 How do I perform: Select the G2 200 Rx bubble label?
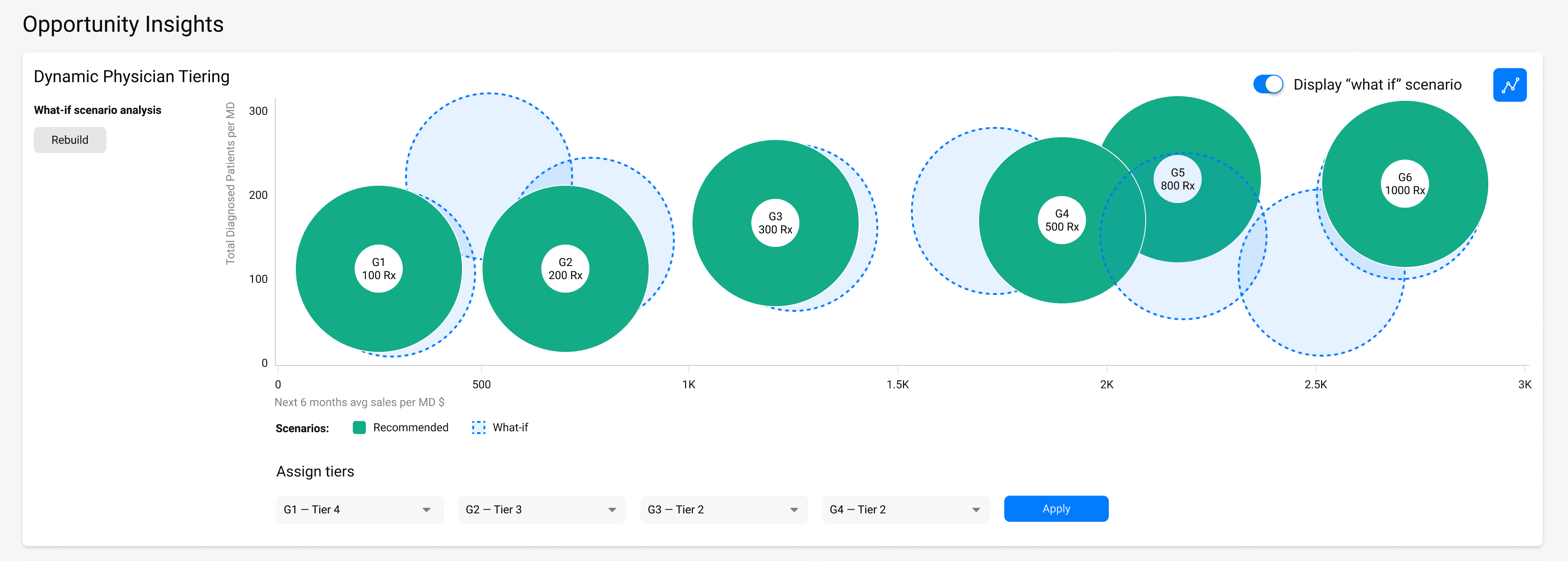[565, 269]
